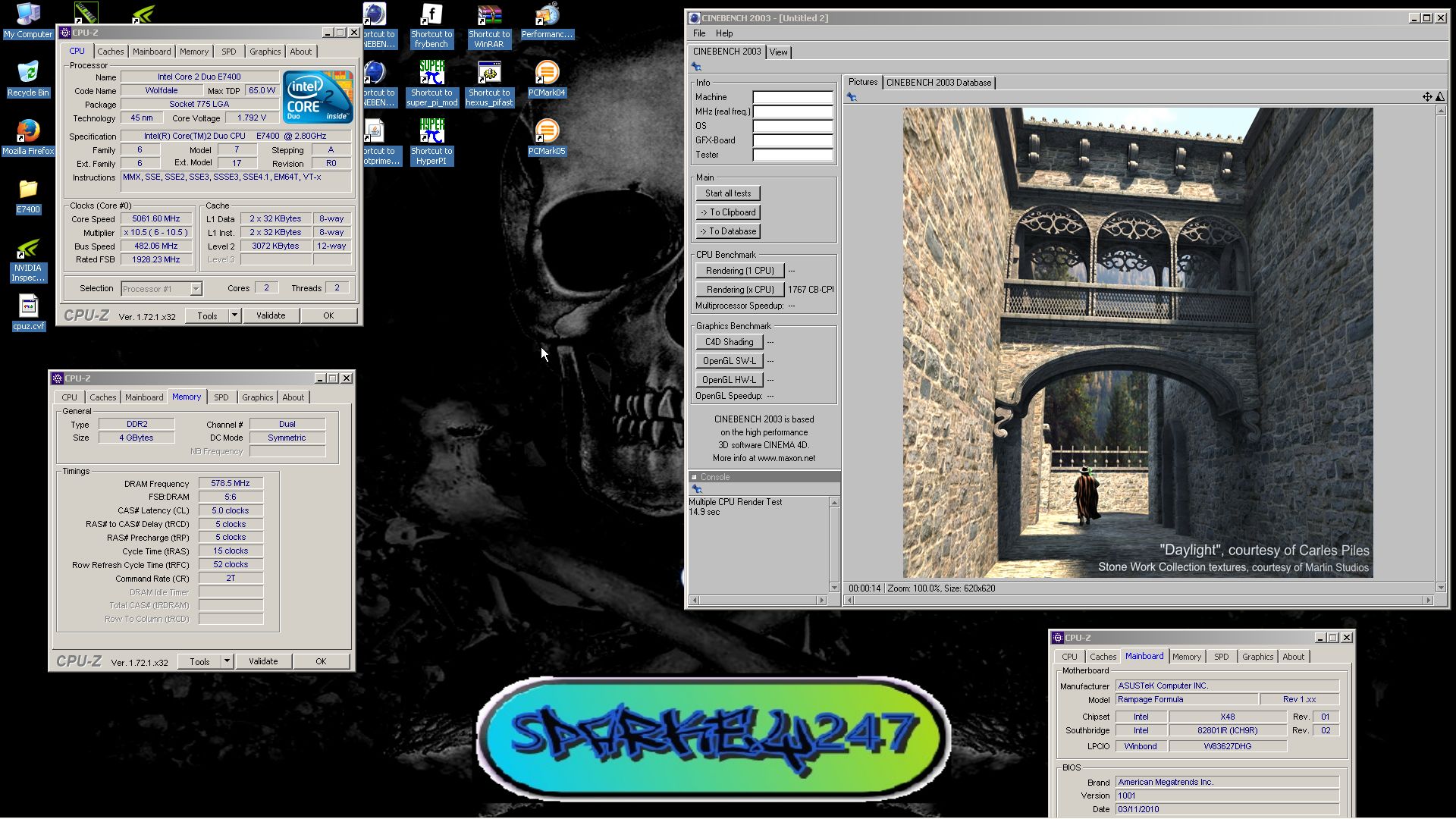Open the cpuz.cvf file icon
Viewport: 1456px width, 819px height.
click(28, 313)
